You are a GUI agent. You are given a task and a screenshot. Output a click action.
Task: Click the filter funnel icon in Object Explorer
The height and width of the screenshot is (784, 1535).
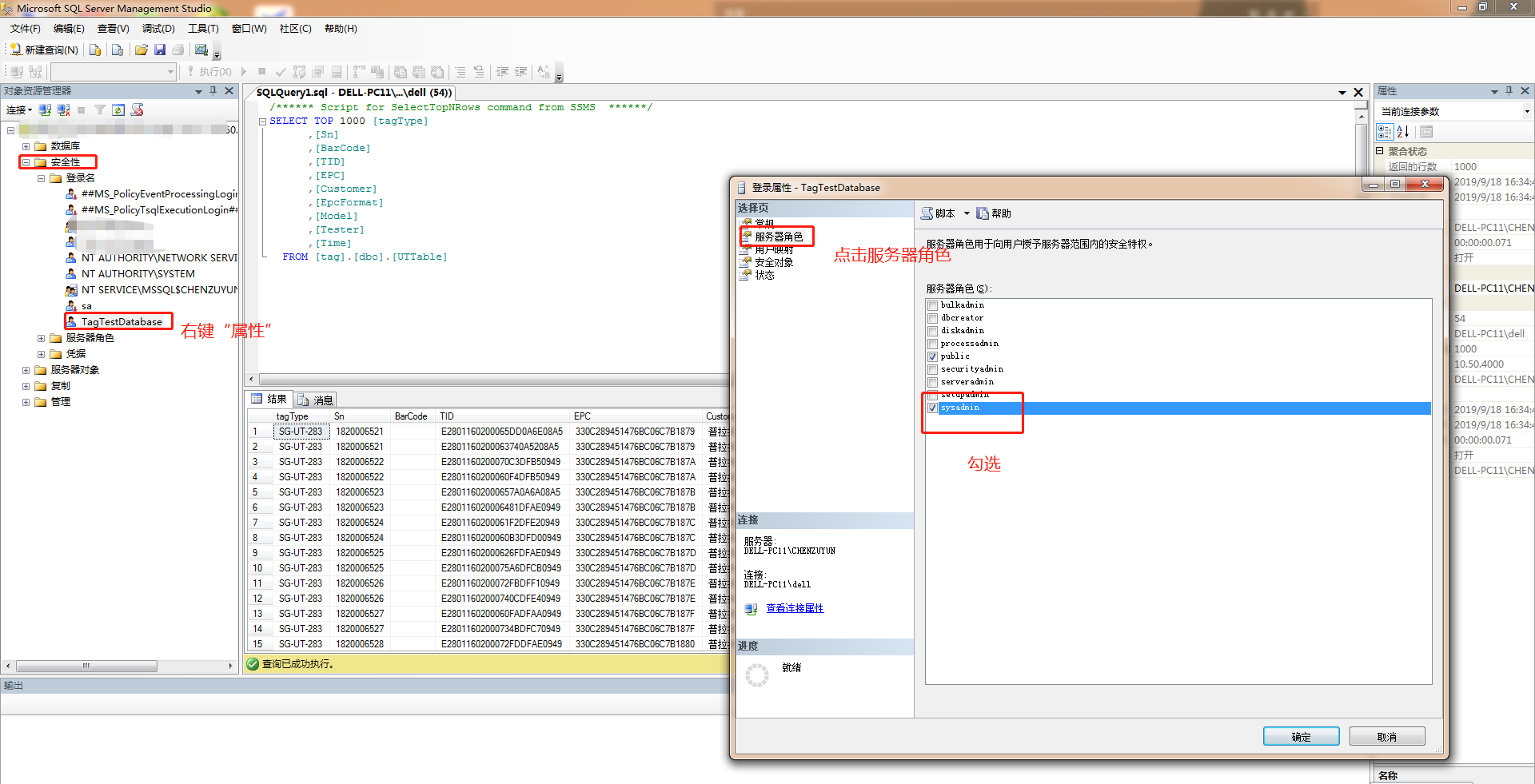[x=100, y=110]
